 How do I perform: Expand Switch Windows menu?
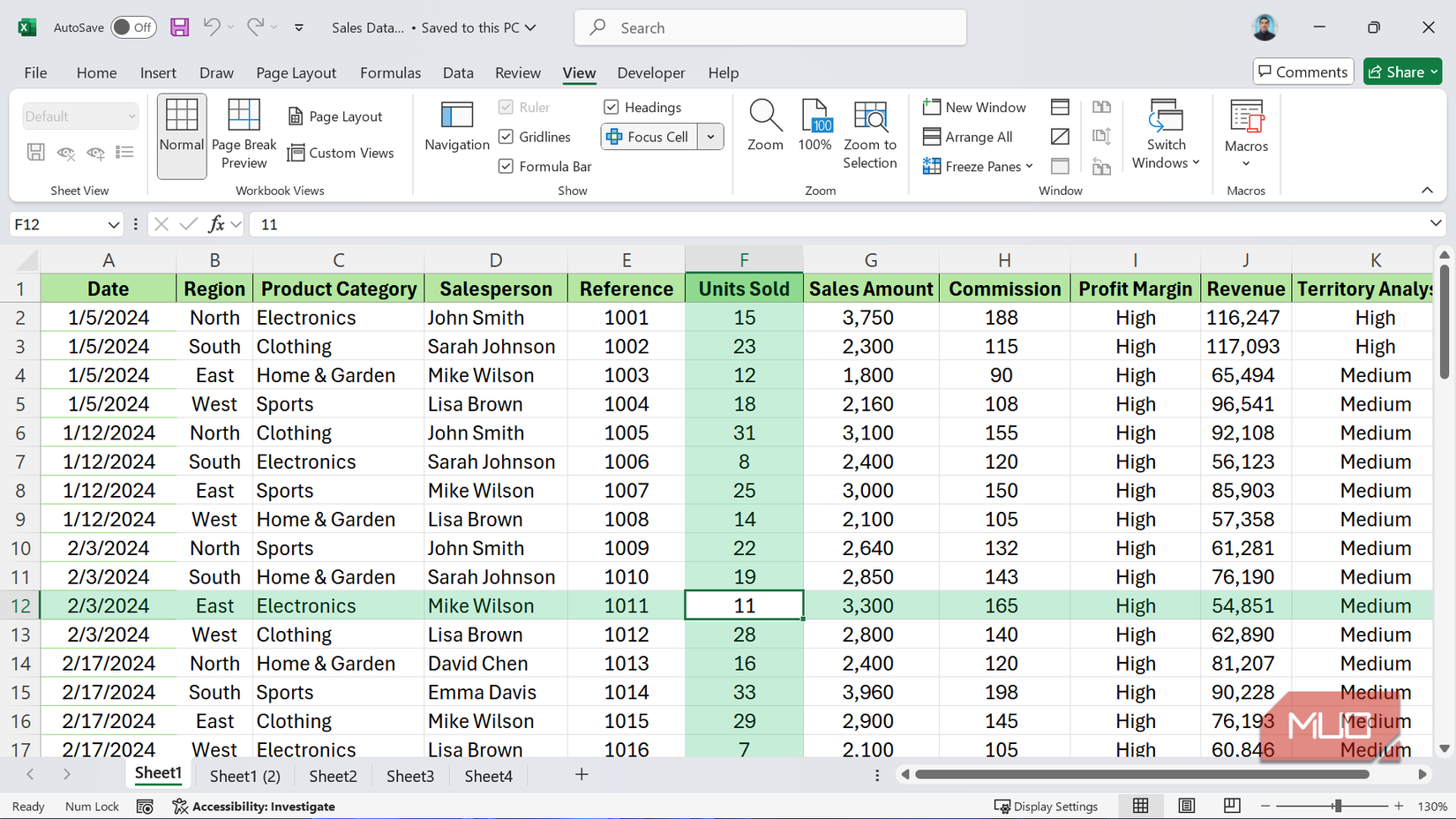[1166, 134]
